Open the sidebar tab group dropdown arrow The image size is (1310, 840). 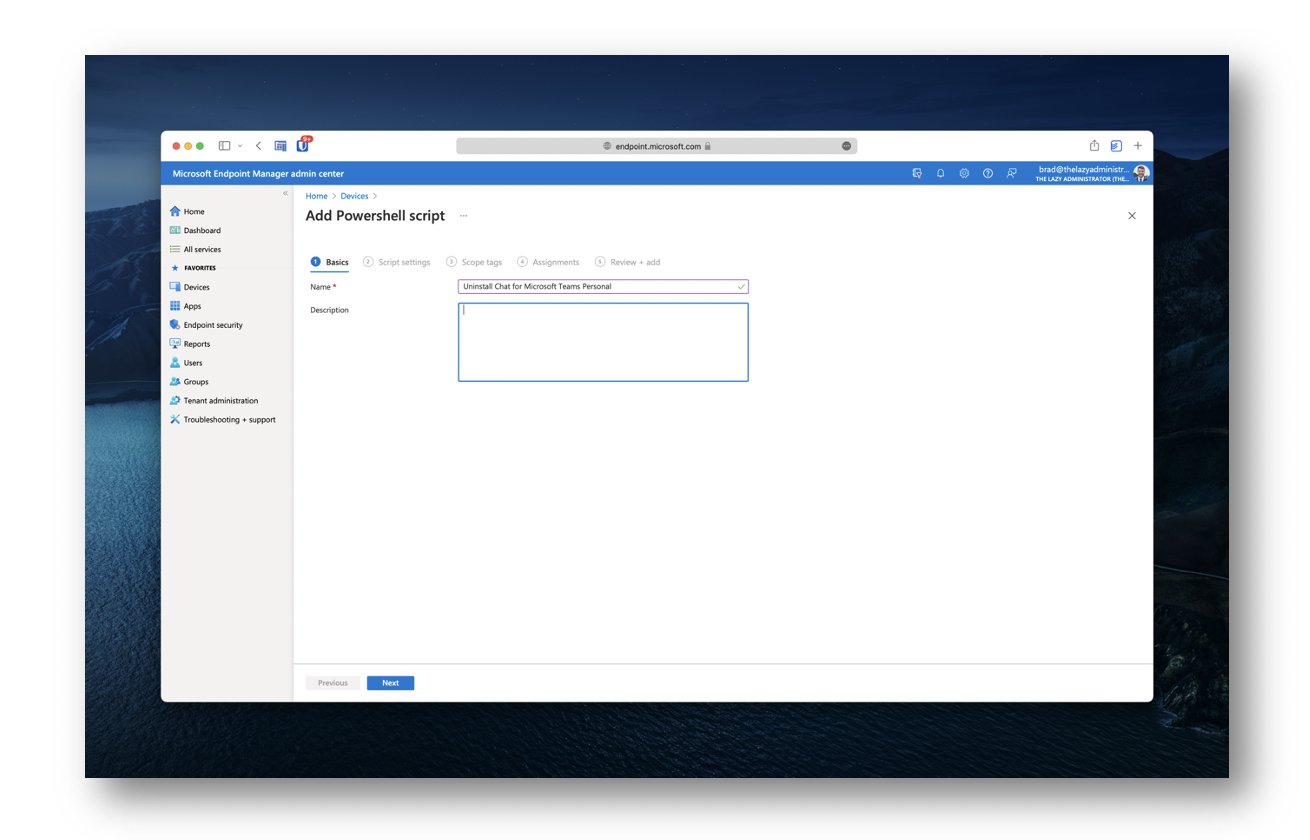coord(240,146)
